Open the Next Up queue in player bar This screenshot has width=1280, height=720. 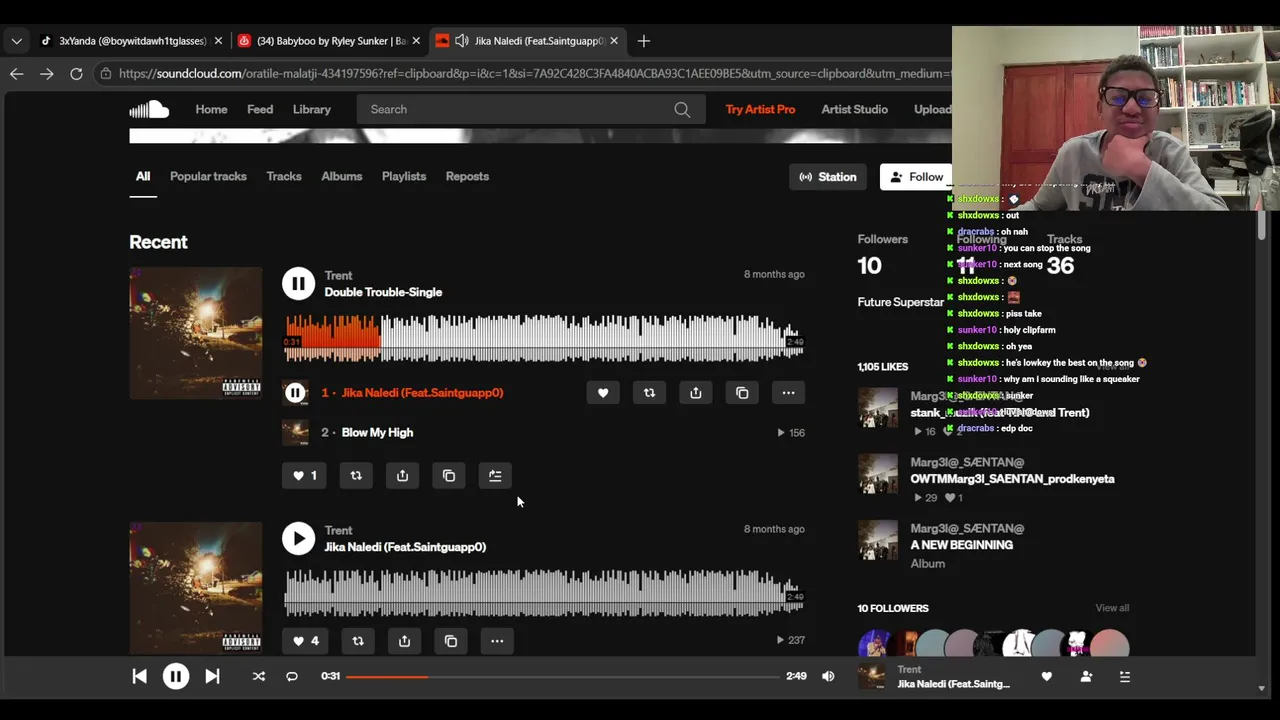click(1124, 677)
